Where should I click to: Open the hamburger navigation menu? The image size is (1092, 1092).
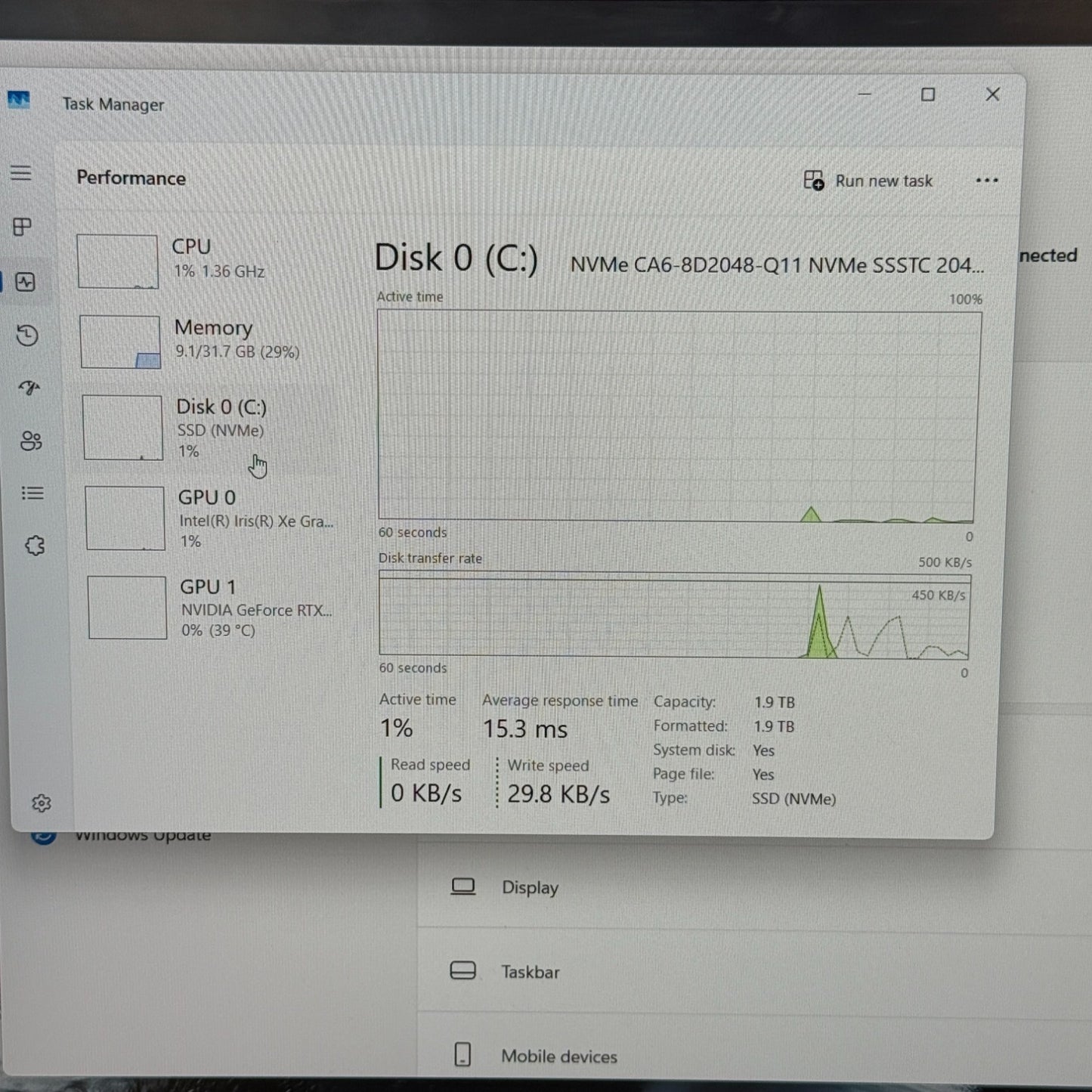click(x=21, y=173)
